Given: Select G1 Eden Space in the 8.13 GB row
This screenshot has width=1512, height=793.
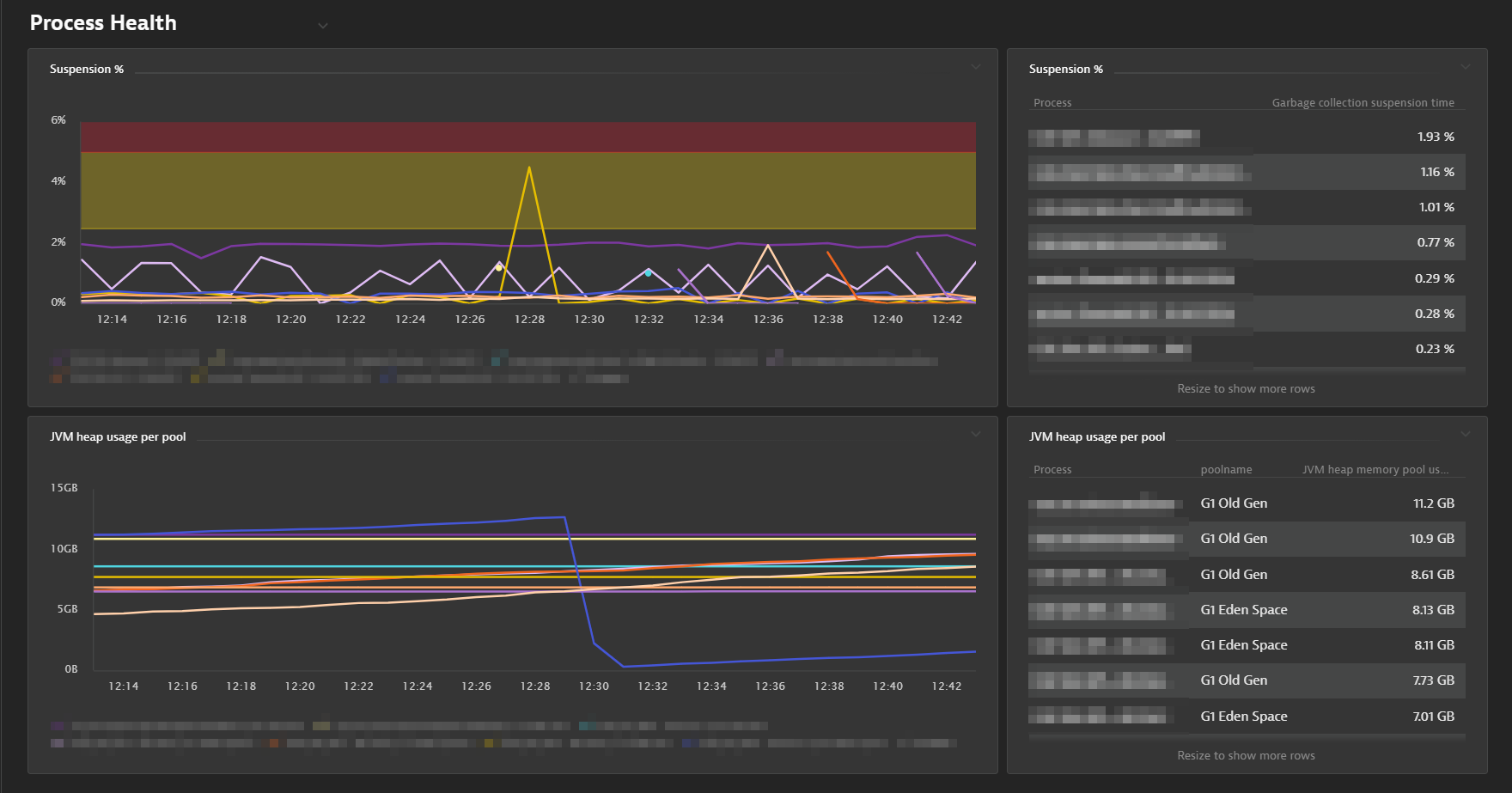Looking at the screenshot, I should 1244,610.
